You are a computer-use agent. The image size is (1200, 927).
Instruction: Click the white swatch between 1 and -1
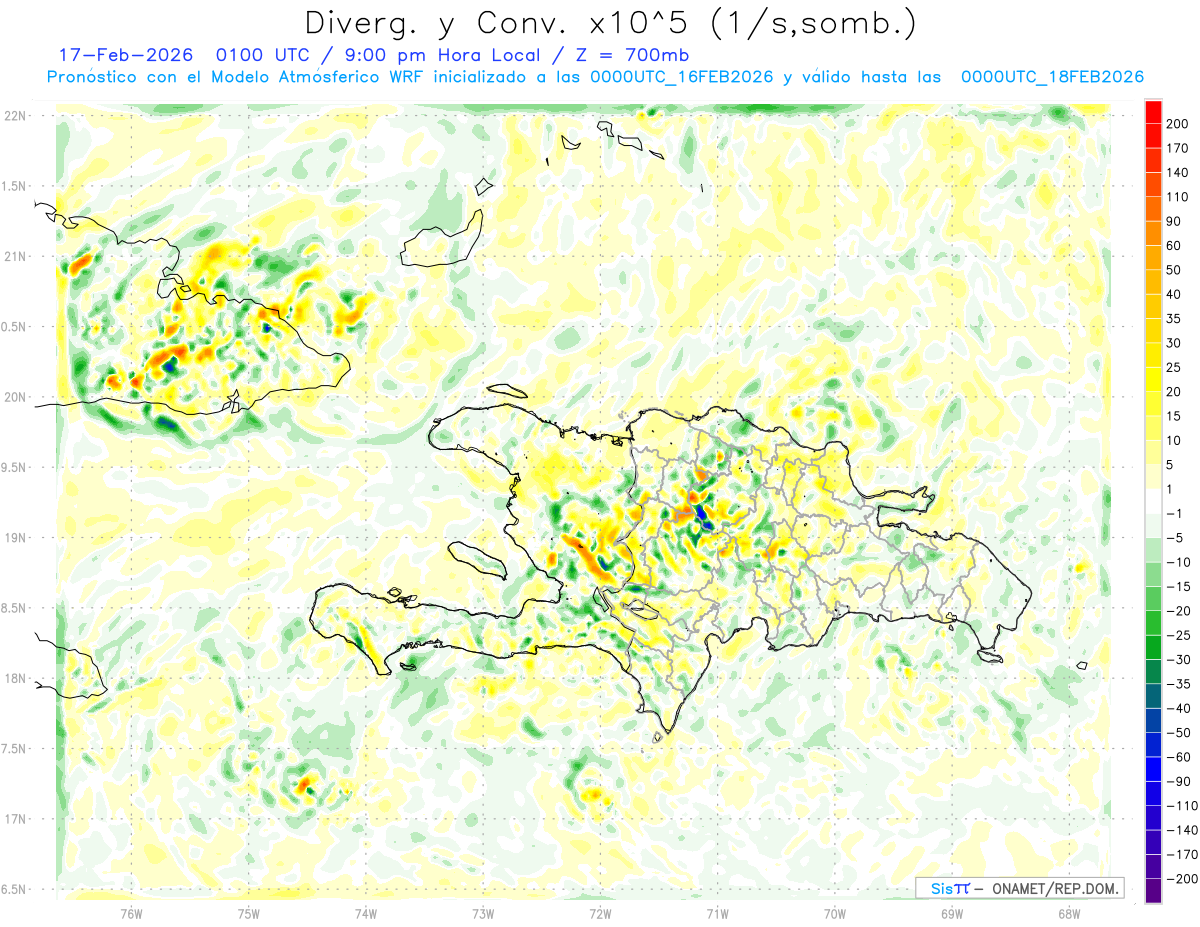click(x=1153, y=500)
